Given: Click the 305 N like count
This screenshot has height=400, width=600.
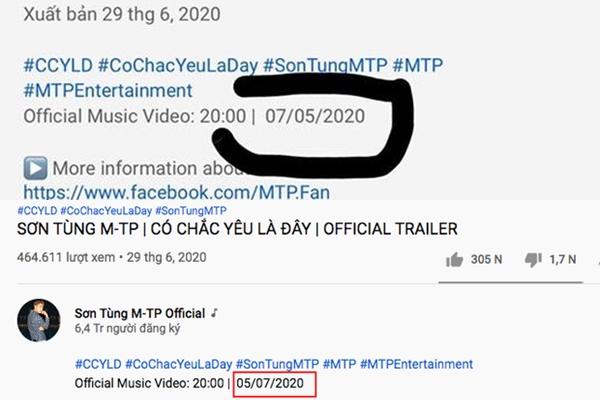Looking at the screenshot, I should (x=487, y=260).
